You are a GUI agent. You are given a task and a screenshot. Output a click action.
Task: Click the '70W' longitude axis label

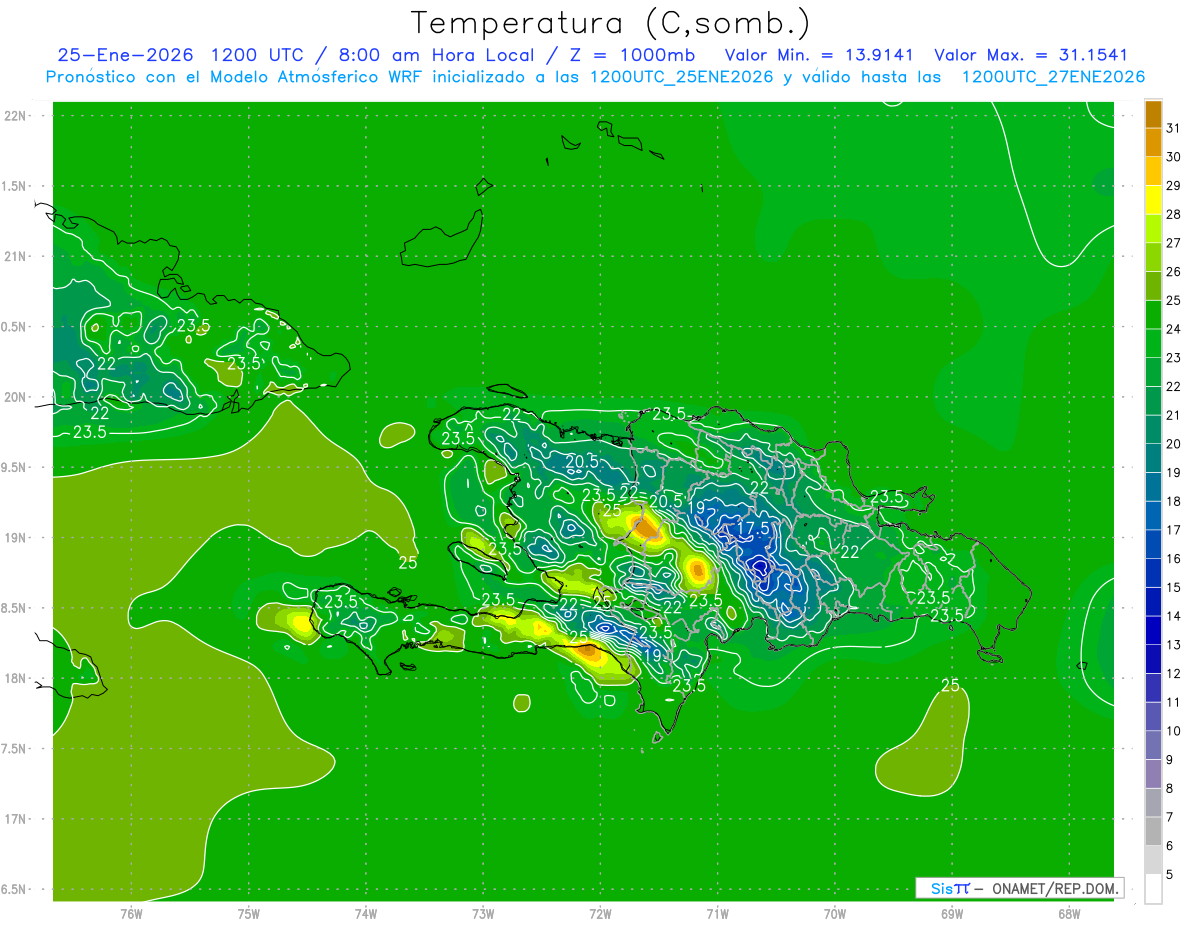coord(835,913)
